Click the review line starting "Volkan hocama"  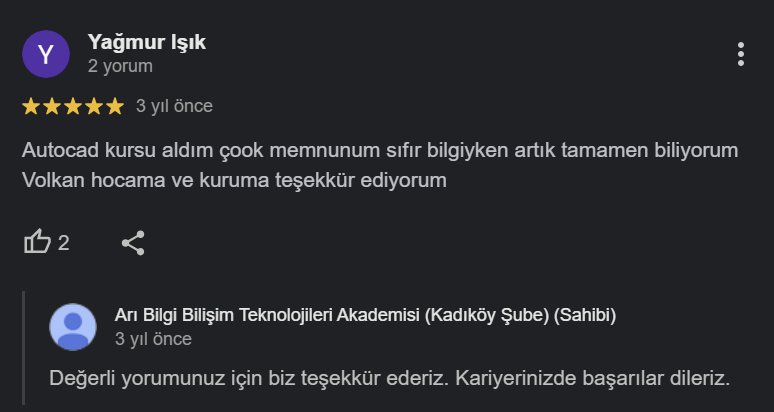point(234,181)
